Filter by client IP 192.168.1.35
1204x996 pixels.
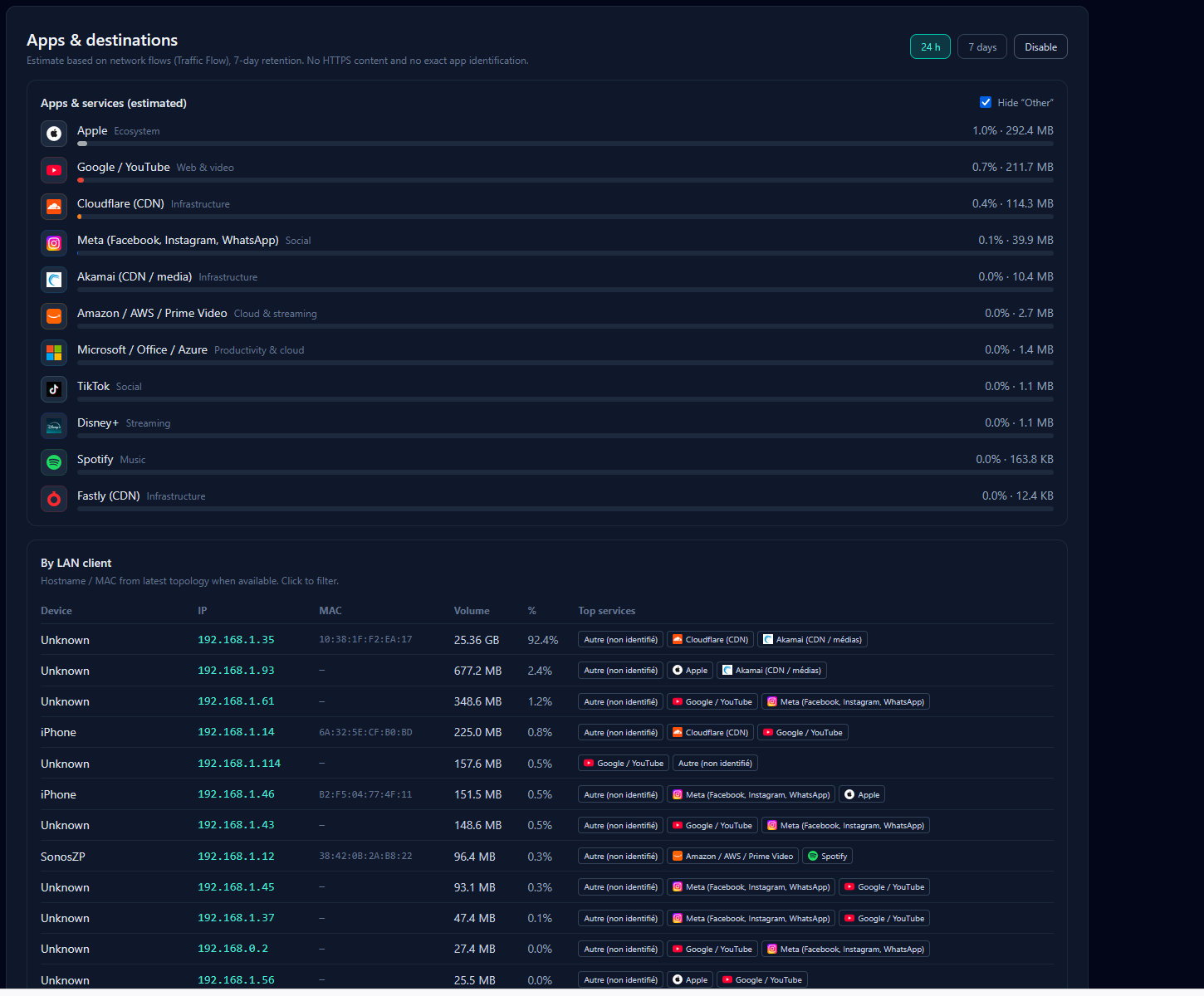click(x=236, y=640)
